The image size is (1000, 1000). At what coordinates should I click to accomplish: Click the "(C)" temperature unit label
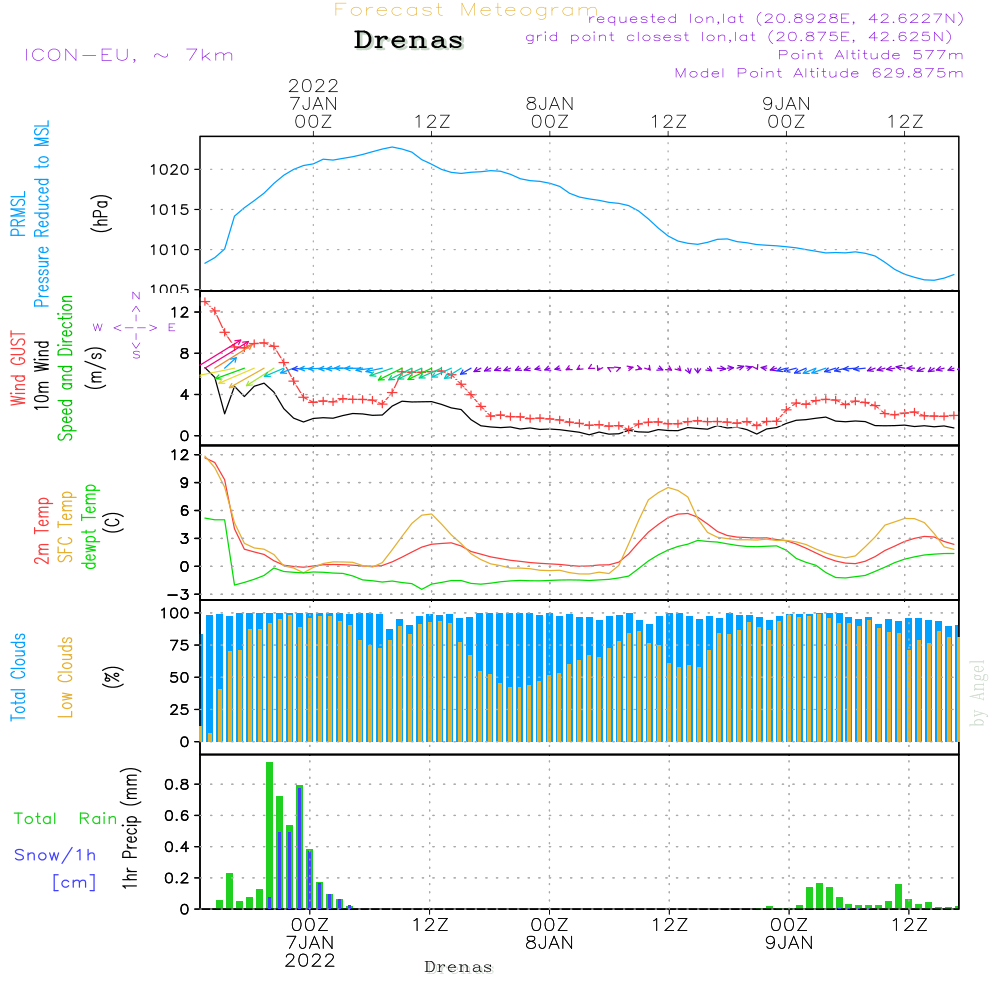point(114,522)
